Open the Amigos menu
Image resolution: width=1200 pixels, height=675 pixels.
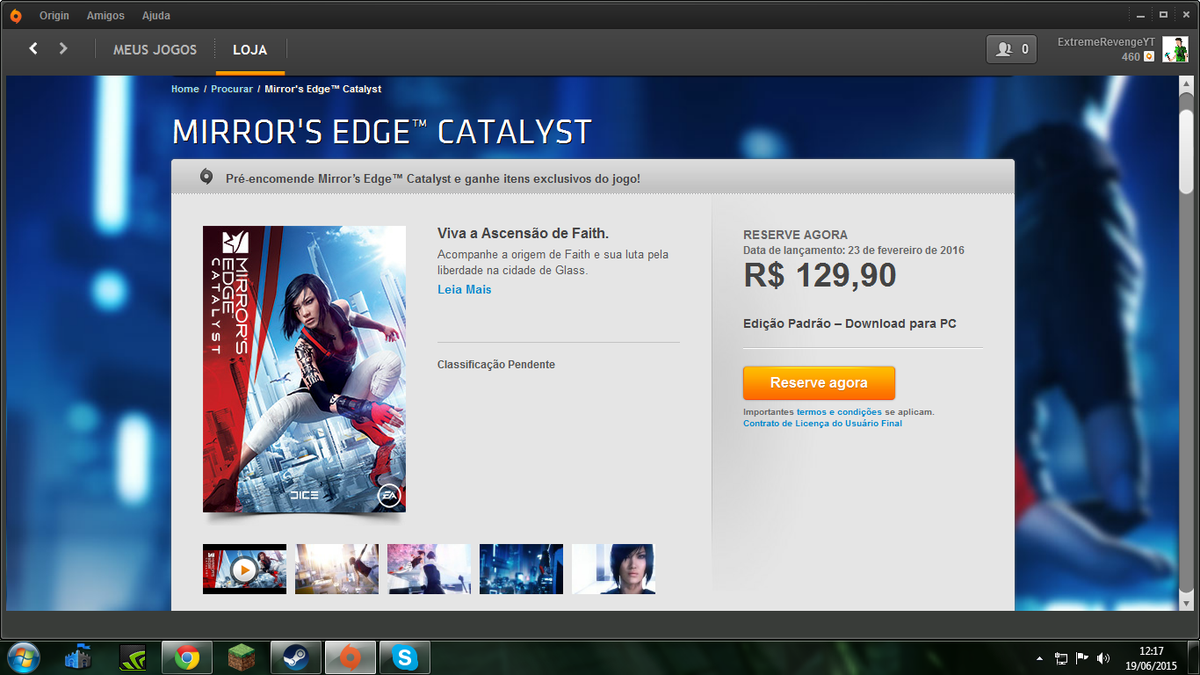[106, 16]
